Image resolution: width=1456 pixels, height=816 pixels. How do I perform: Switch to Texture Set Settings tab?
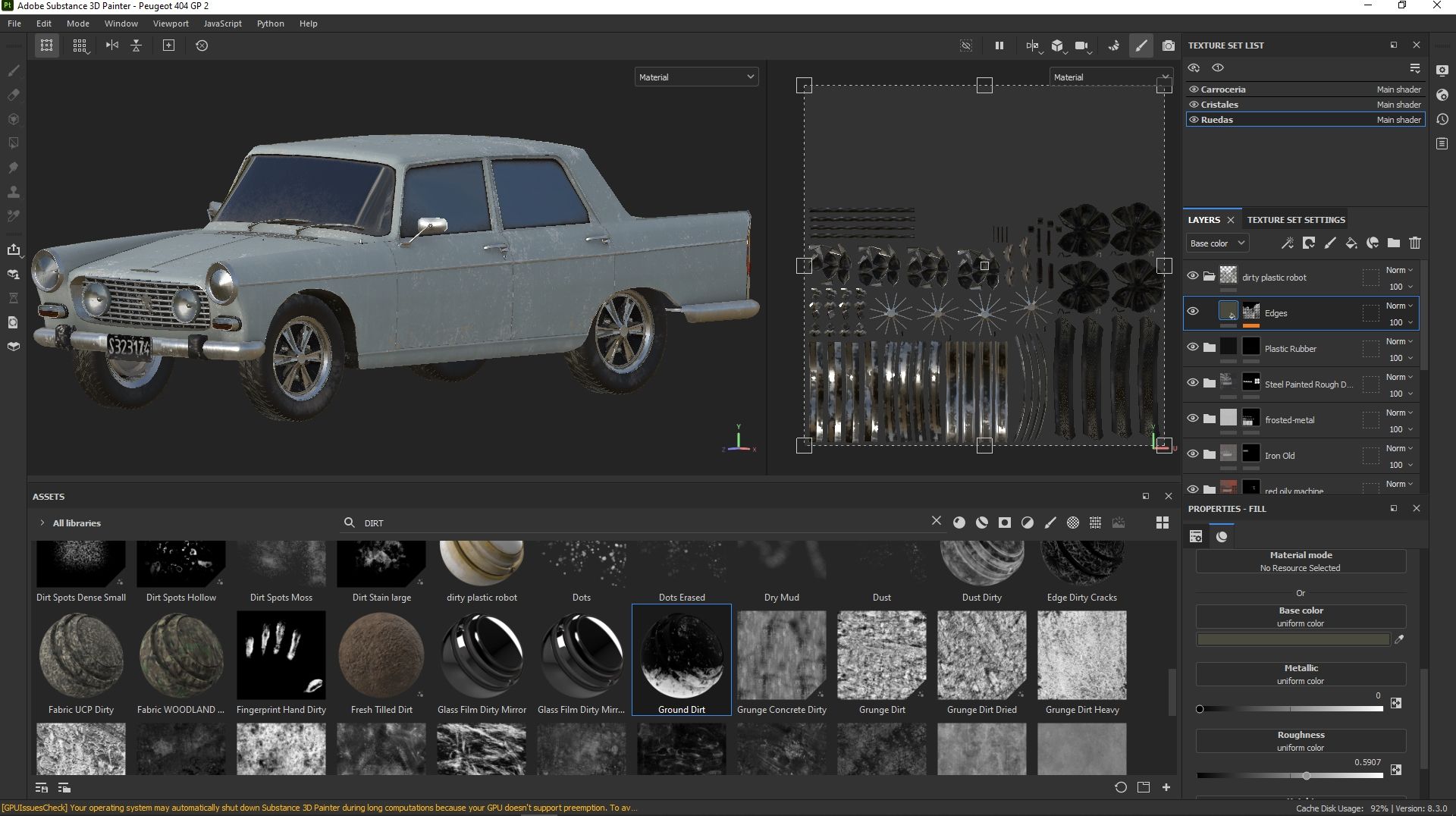(x=1296, y=220)
